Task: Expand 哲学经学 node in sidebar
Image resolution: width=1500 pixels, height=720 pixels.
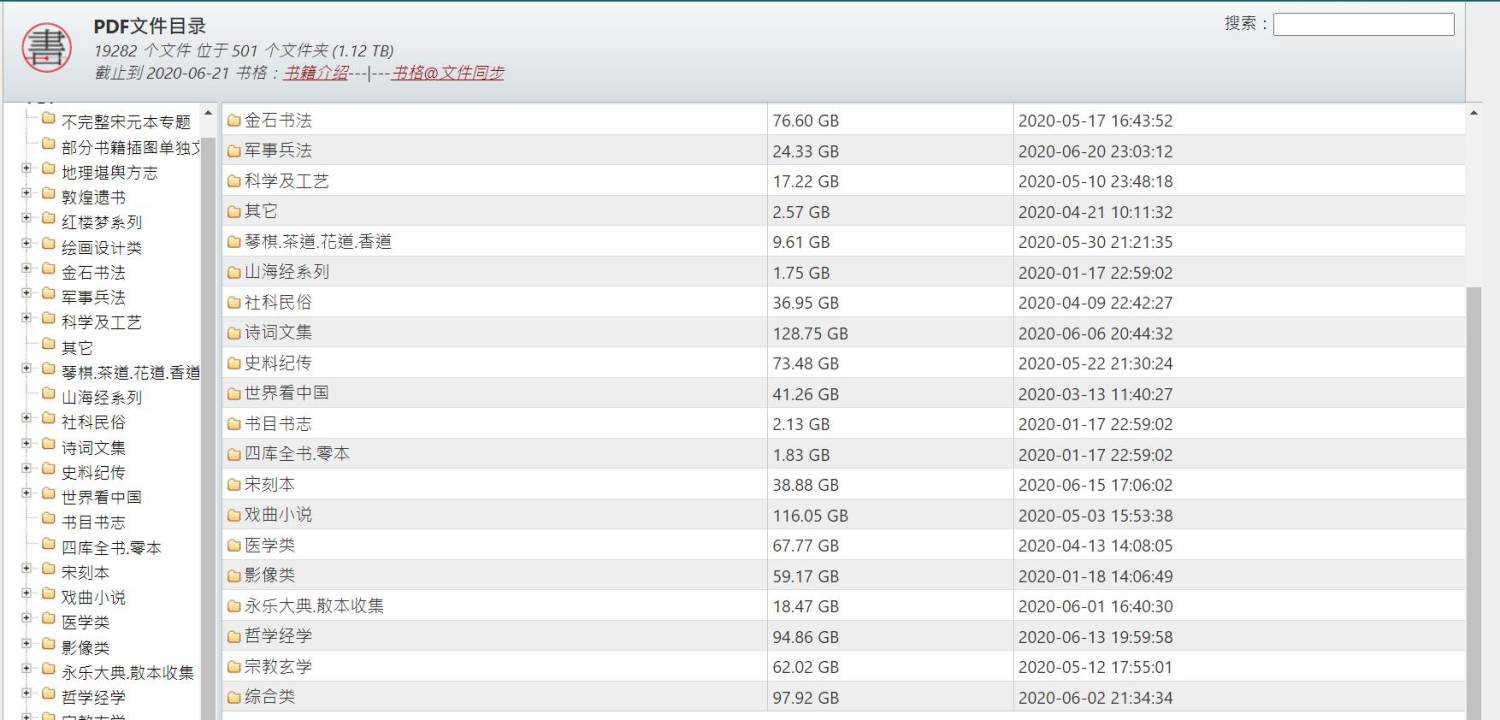Action: (27, 696)
